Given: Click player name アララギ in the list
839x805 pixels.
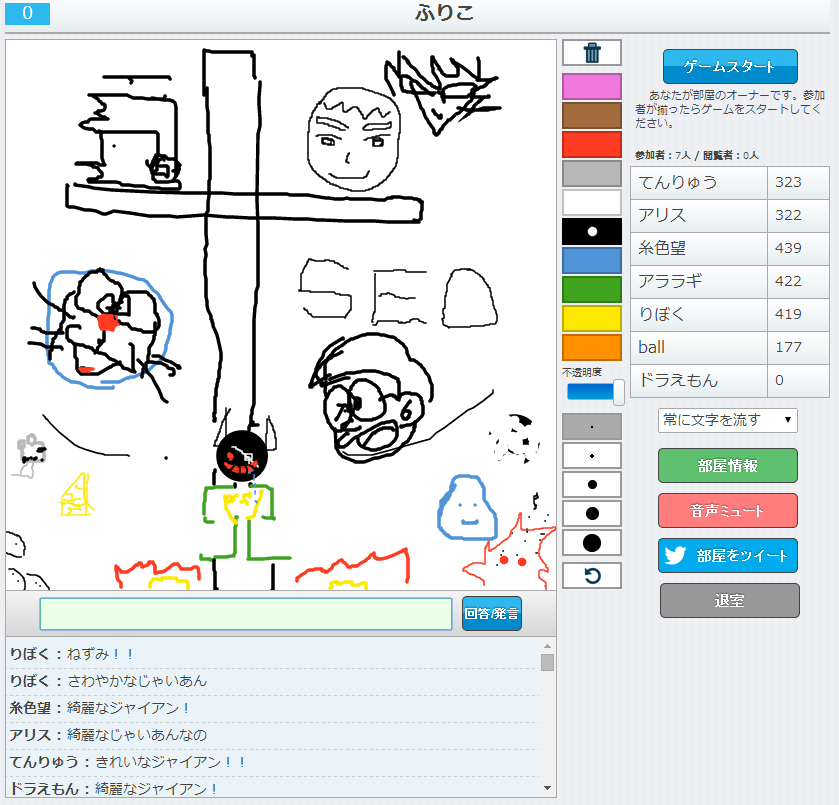Looking at the screenshot, I should 670,281.
